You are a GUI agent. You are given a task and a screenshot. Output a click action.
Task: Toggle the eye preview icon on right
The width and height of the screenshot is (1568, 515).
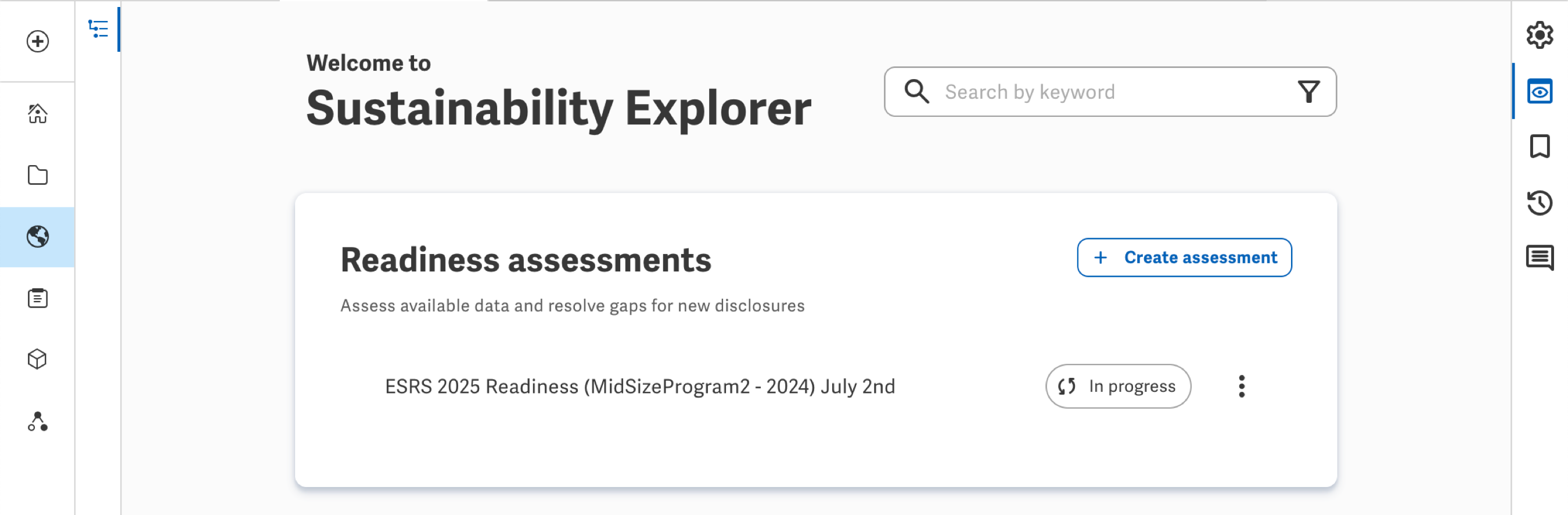(1541, 91)
